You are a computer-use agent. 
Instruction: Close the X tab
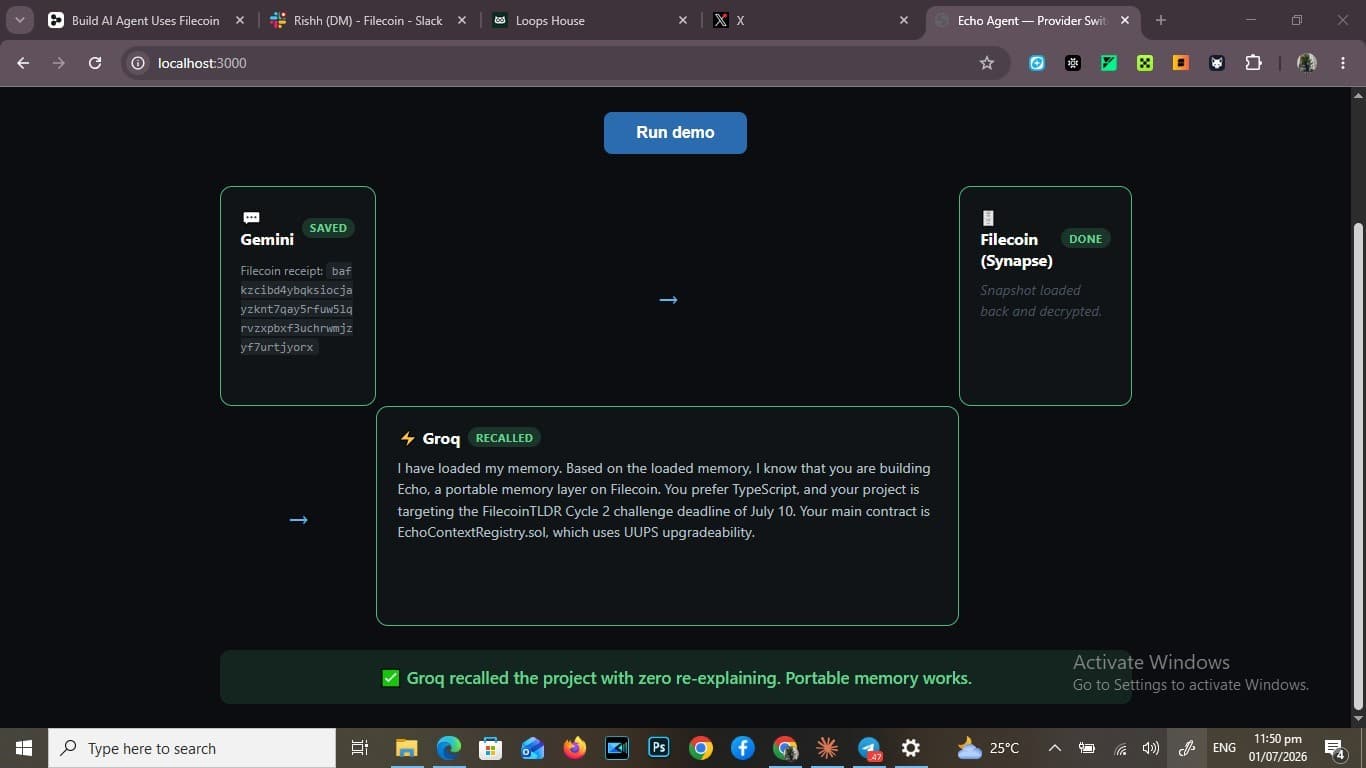click(x=904, y=20)
